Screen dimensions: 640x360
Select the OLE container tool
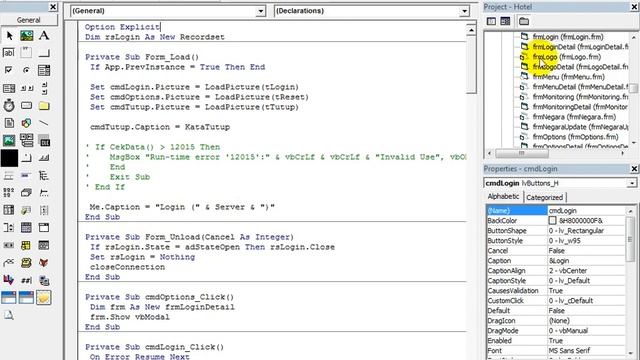44,140
